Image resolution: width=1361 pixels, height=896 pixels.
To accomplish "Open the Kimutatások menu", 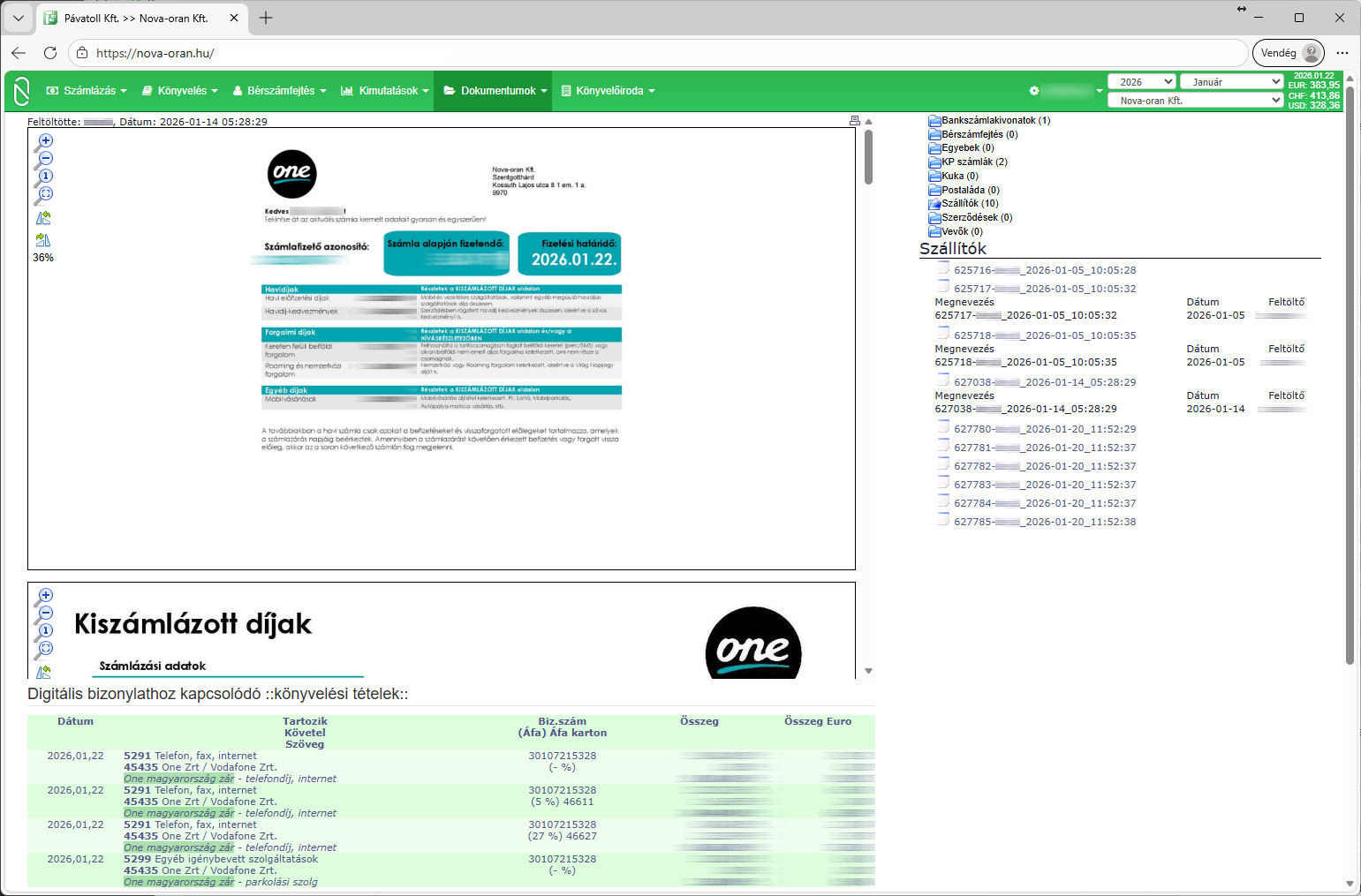I will pyautogui.click(x=385, y=91).
